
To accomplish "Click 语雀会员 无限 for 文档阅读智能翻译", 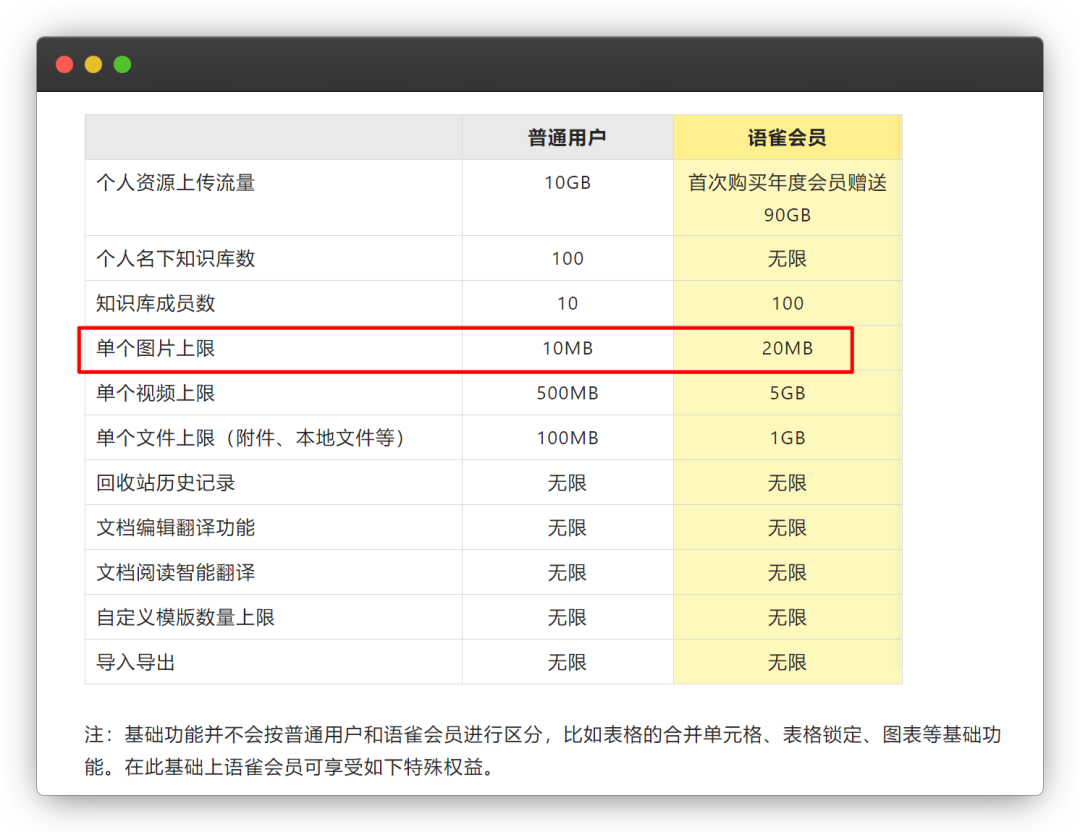I will click(787, 572).
